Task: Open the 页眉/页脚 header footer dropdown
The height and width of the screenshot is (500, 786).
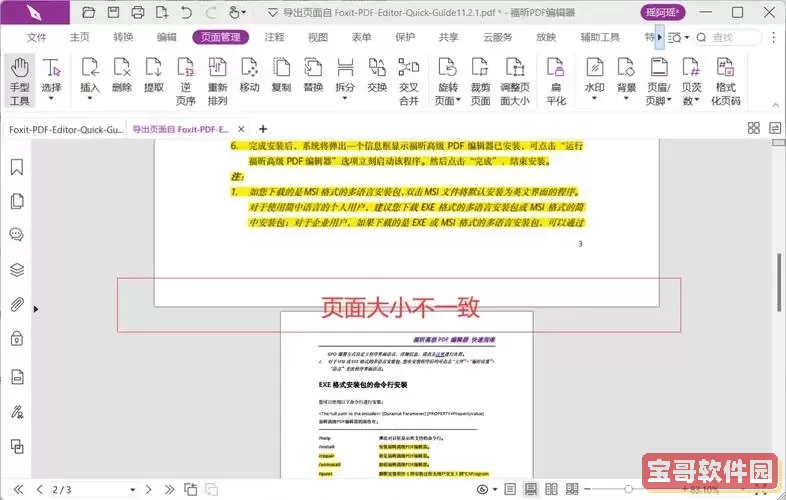Action: pos(669,100)
